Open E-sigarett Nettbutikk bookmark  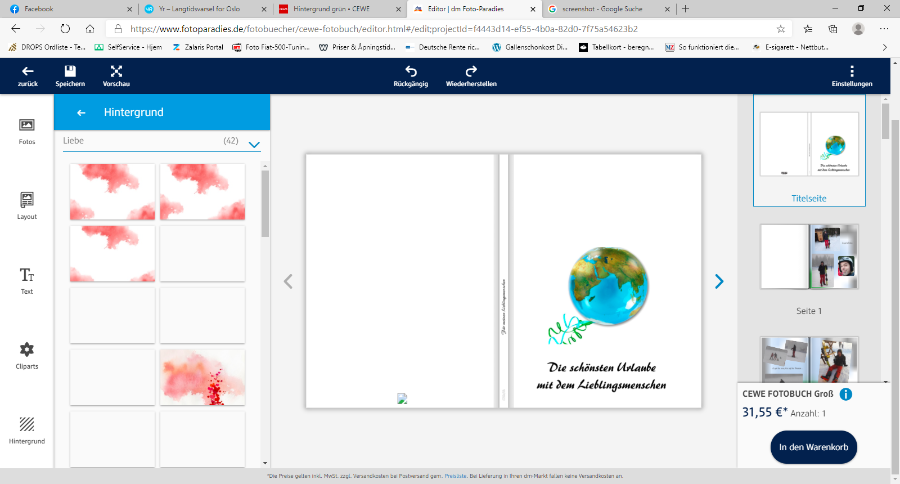(x=790, y=48)
